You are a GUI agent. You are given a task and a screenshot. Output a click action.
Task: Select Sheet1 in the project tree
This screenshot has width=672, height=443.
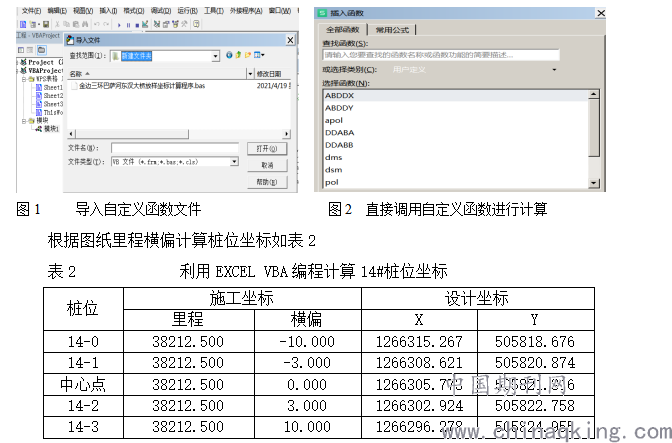click(49, 87)
